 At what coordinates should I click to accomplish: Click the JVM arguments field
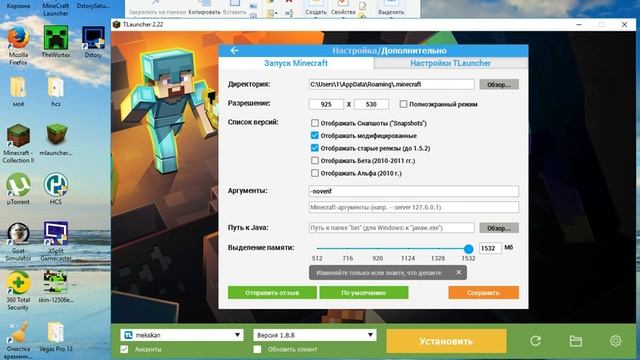pyautogui.click(x=413, y=191)
